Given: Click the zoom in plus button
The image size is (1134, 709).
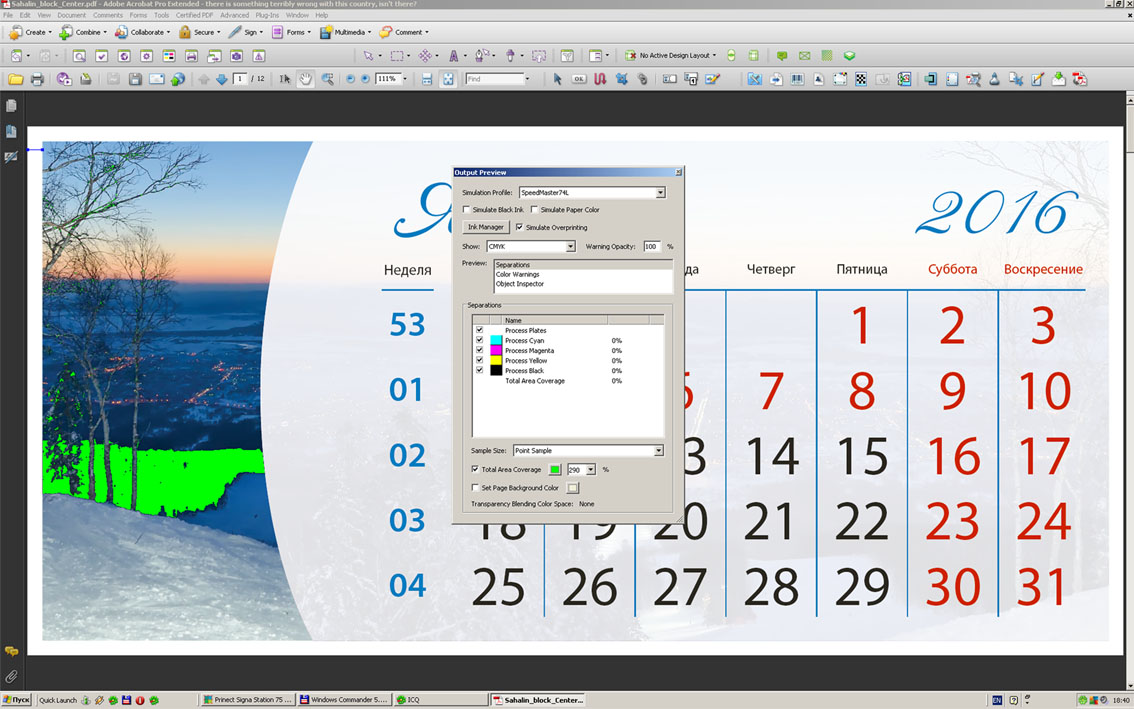Looking at the screenshot, I should 365,79.
